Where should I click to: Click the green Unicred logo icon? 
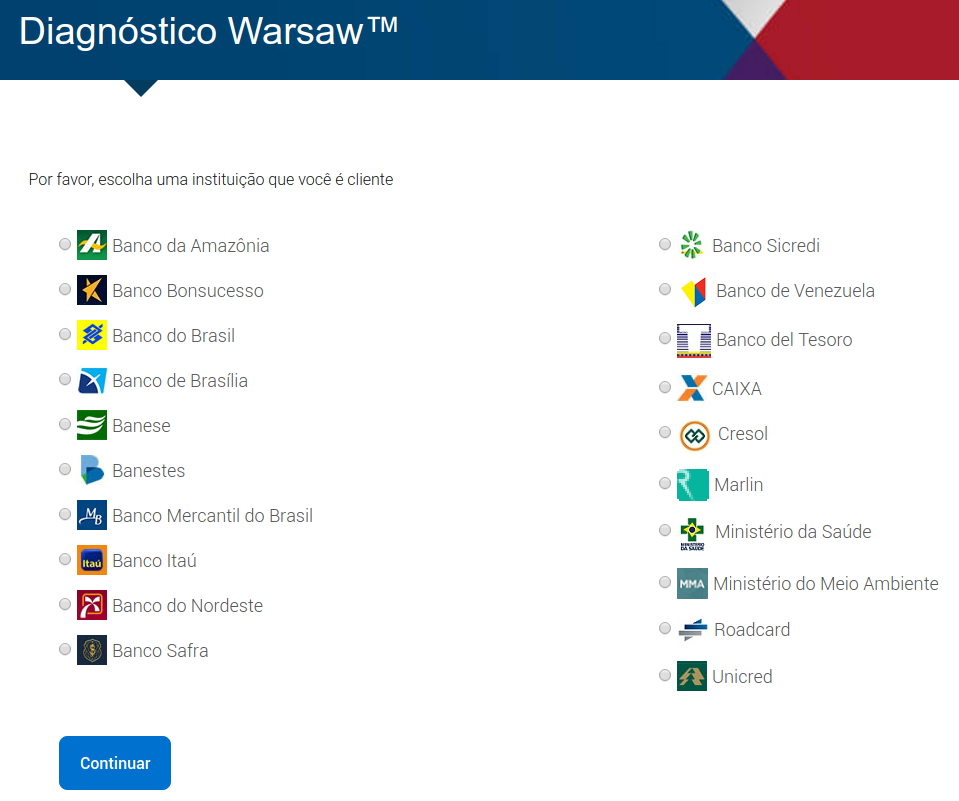click(x=692, y=676)
